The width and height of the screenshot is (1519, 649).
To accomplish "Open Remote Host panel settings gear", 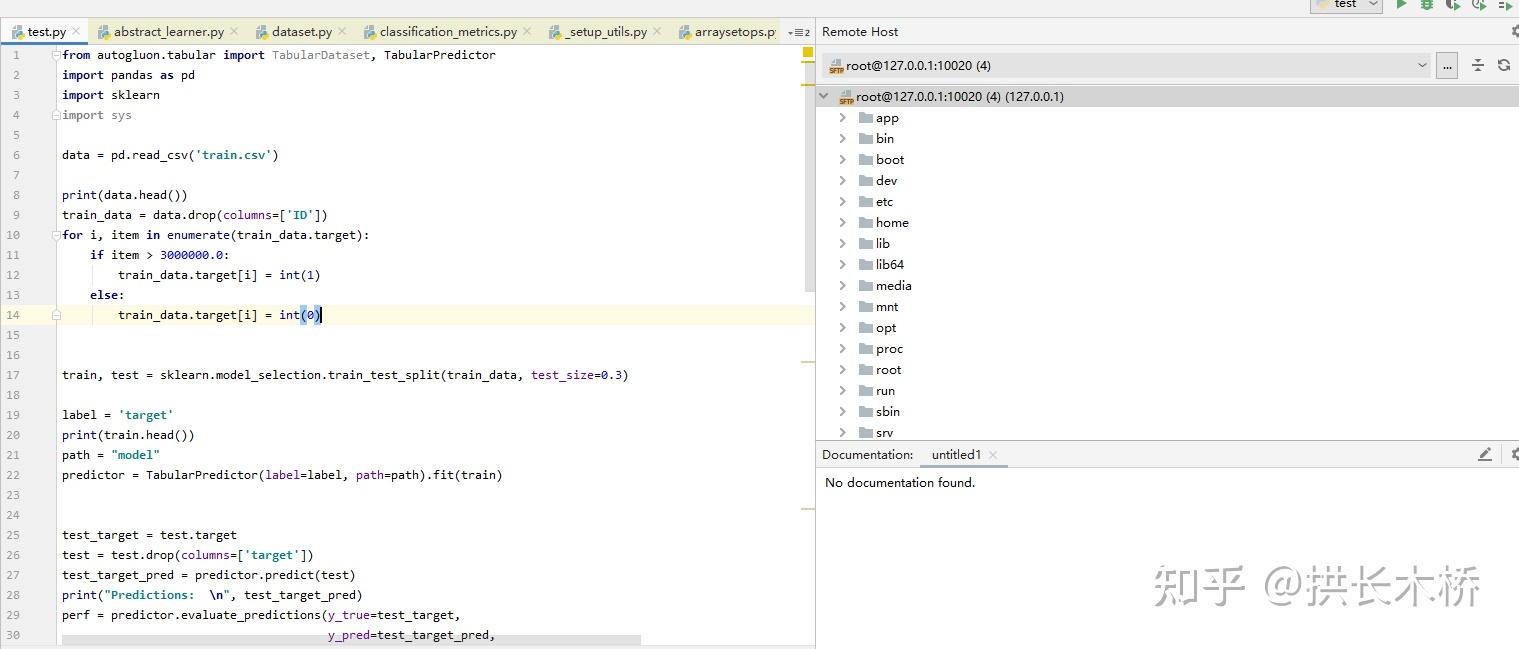I will coord(1514,31).
